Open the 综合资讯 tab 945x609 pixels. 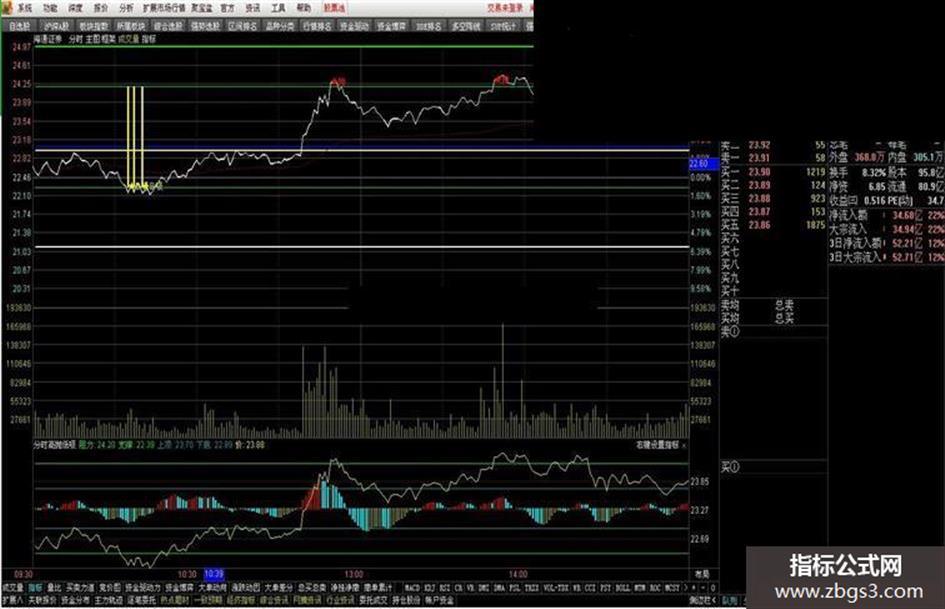274,601
